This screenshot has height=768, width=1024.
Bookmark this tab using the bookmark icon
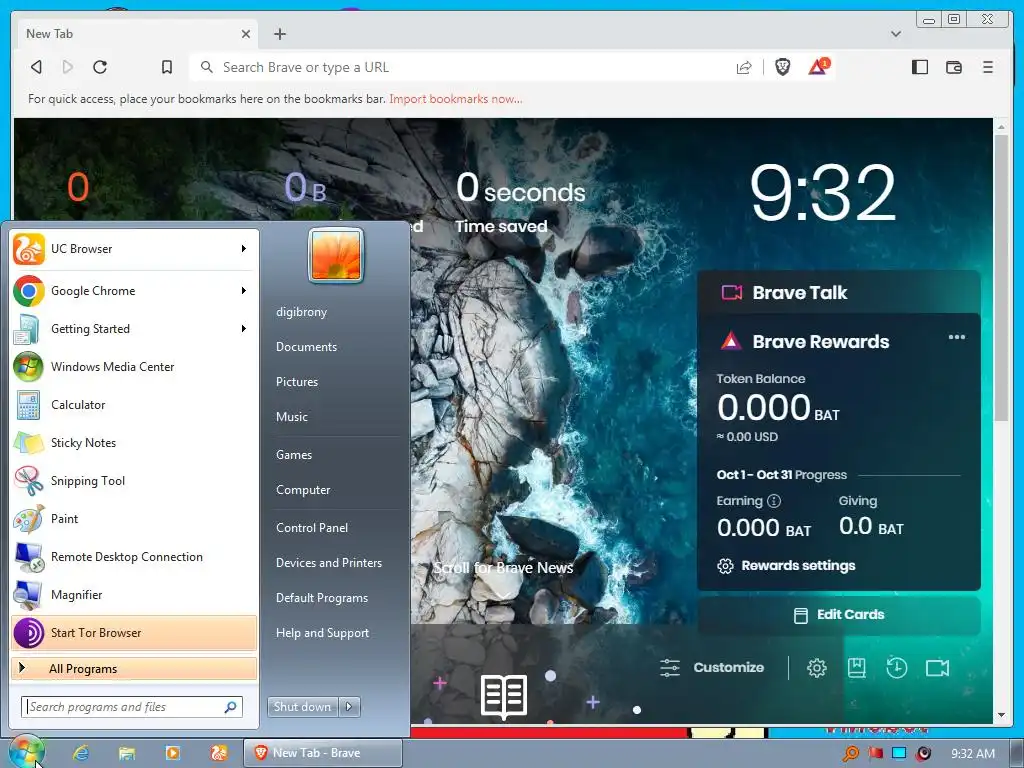[167, 67]
